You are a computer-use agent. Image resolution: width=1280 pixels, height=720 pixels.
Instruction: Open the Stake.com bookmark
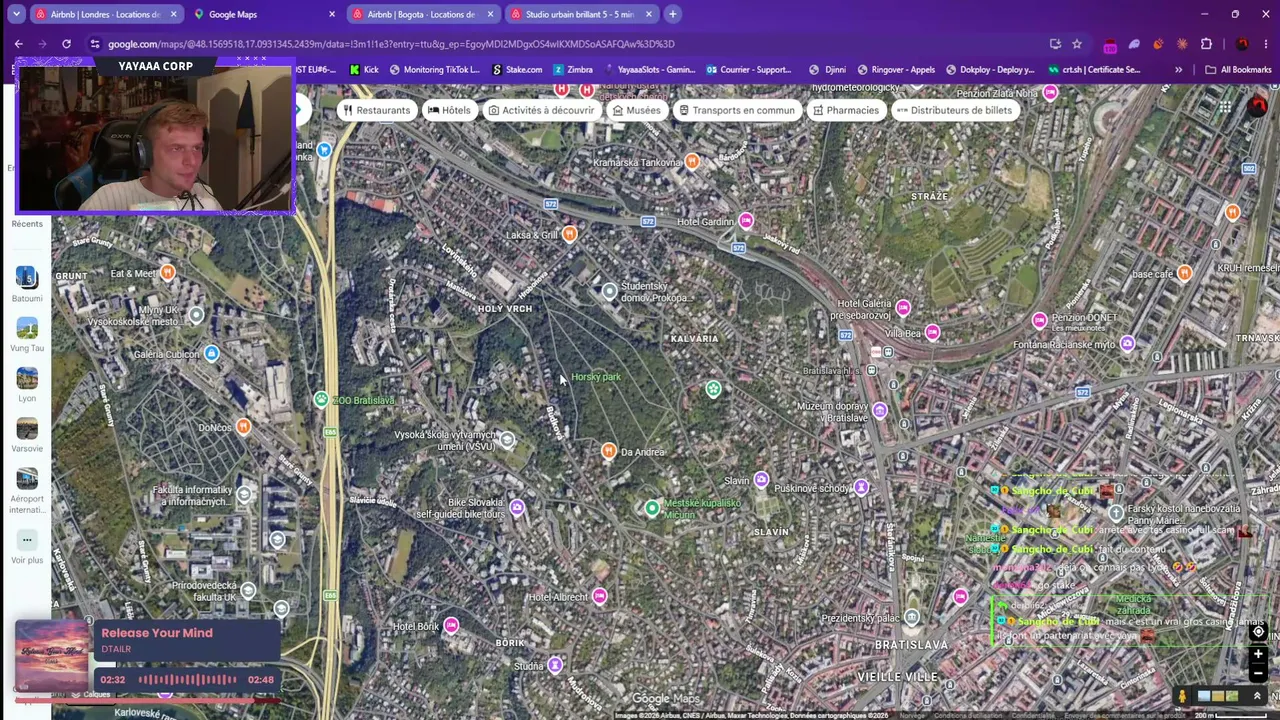click(516, 70)
